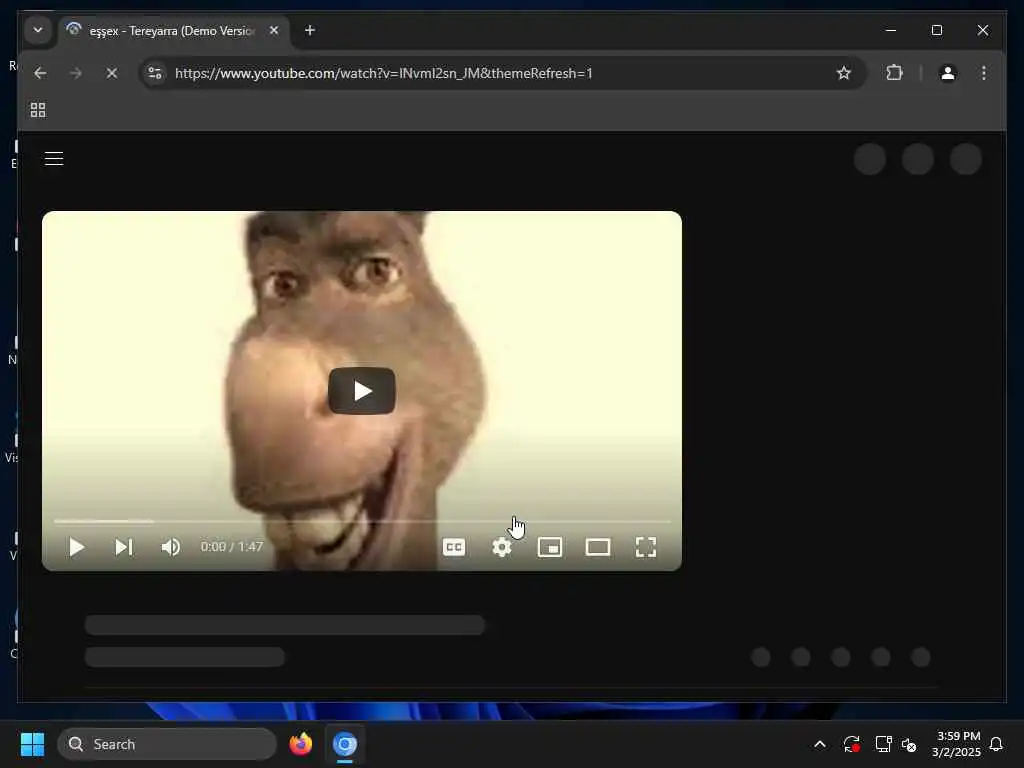Switch video to miniplayer mode
The width and height of the screenshot is (1024, 768).
coord(550,547)
